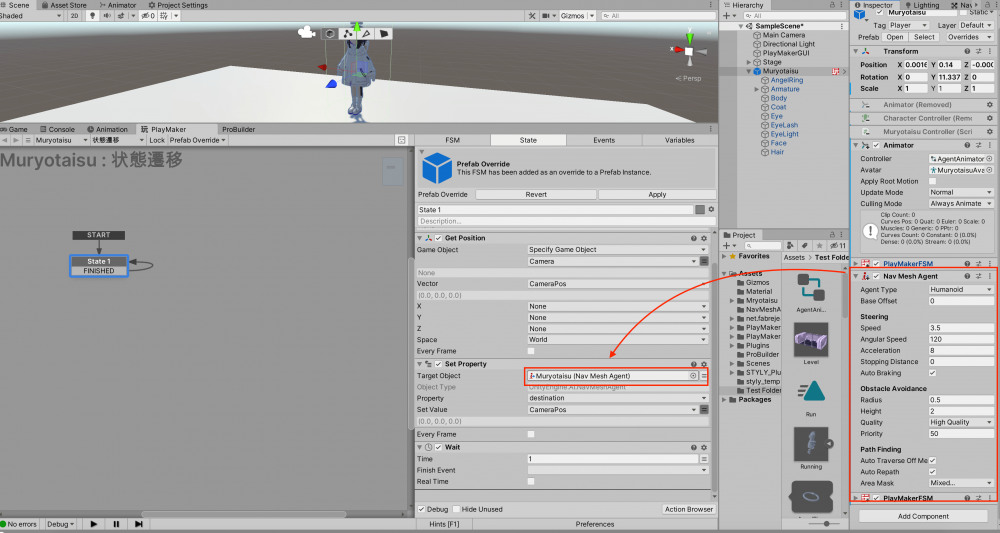
Task: Click Add Component in the Inspector
Action: click(x=923, y=516)
